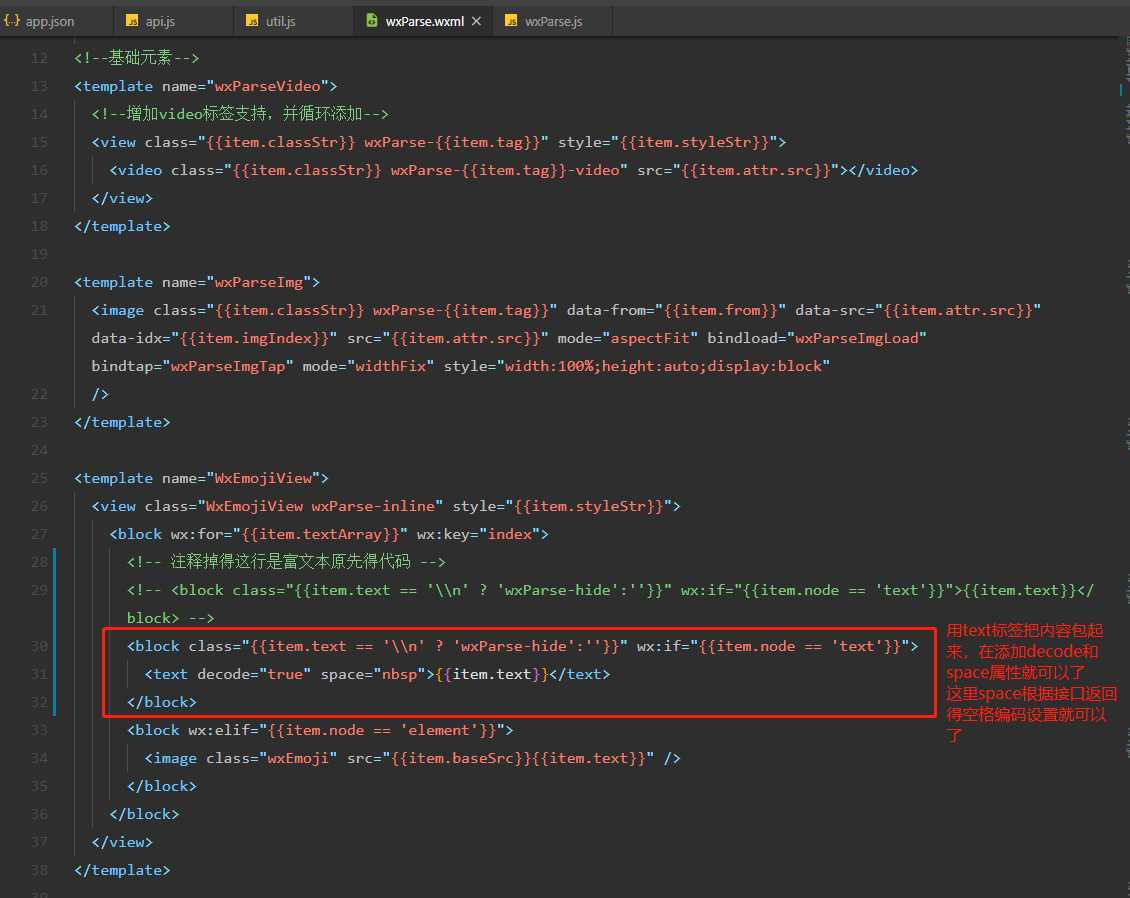Click the "wxParseImgLoad" bindload value
The height and width of the screenshot is (898, 1130).
tap(857, 338)
